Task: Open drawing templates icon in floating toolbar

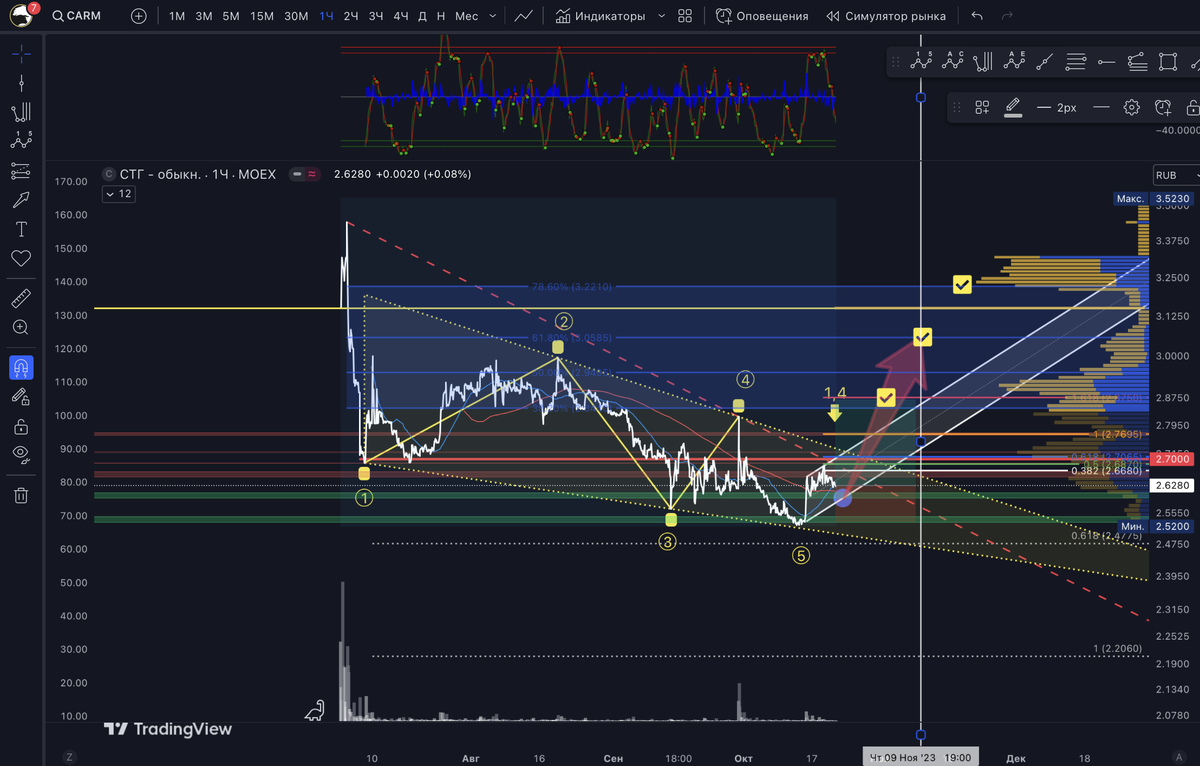Action: tap(982, 107)
